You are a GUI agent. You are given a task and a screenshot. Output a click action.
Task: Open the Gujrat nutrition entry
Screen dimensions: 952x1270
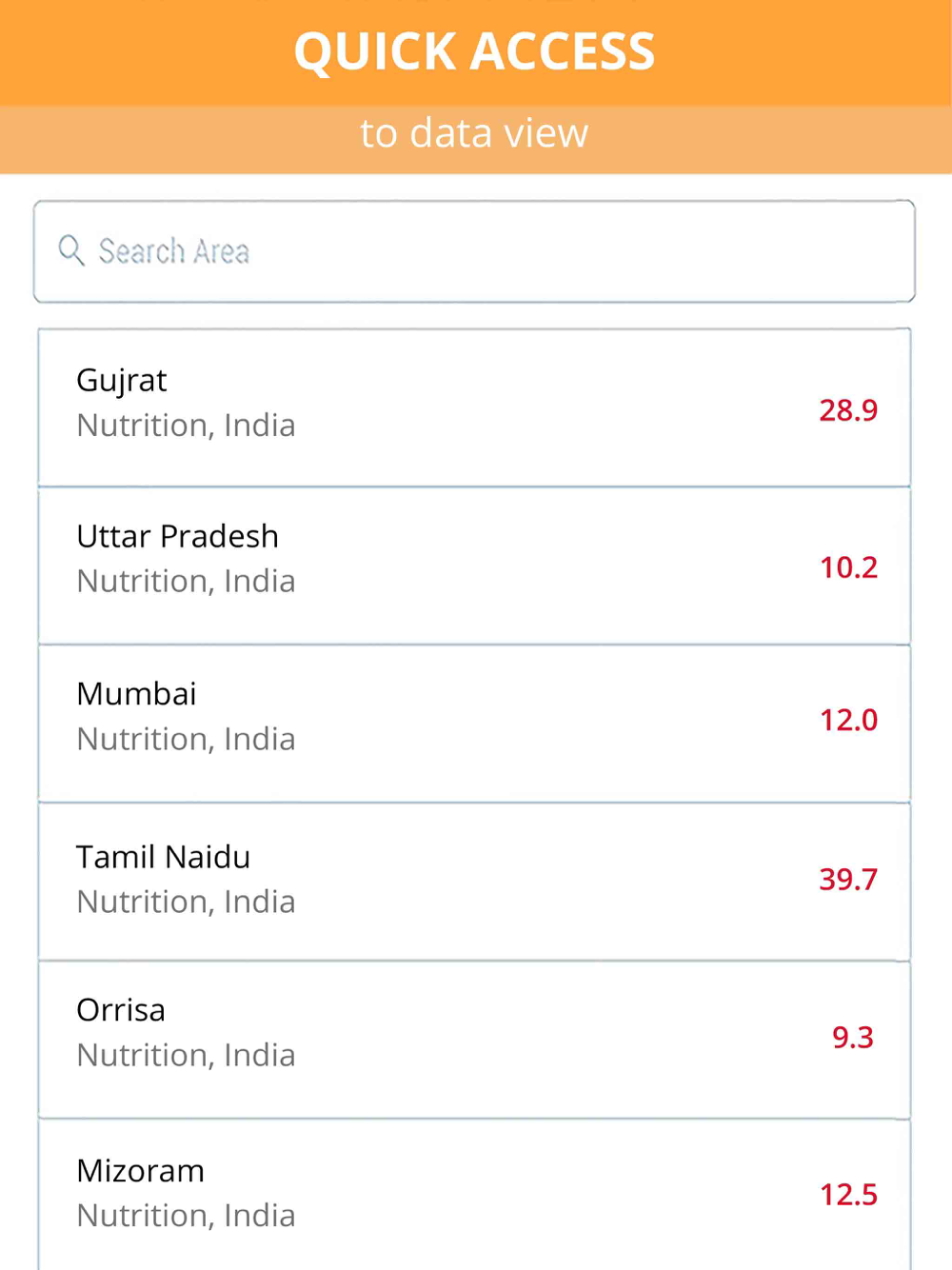pos(474,407)
